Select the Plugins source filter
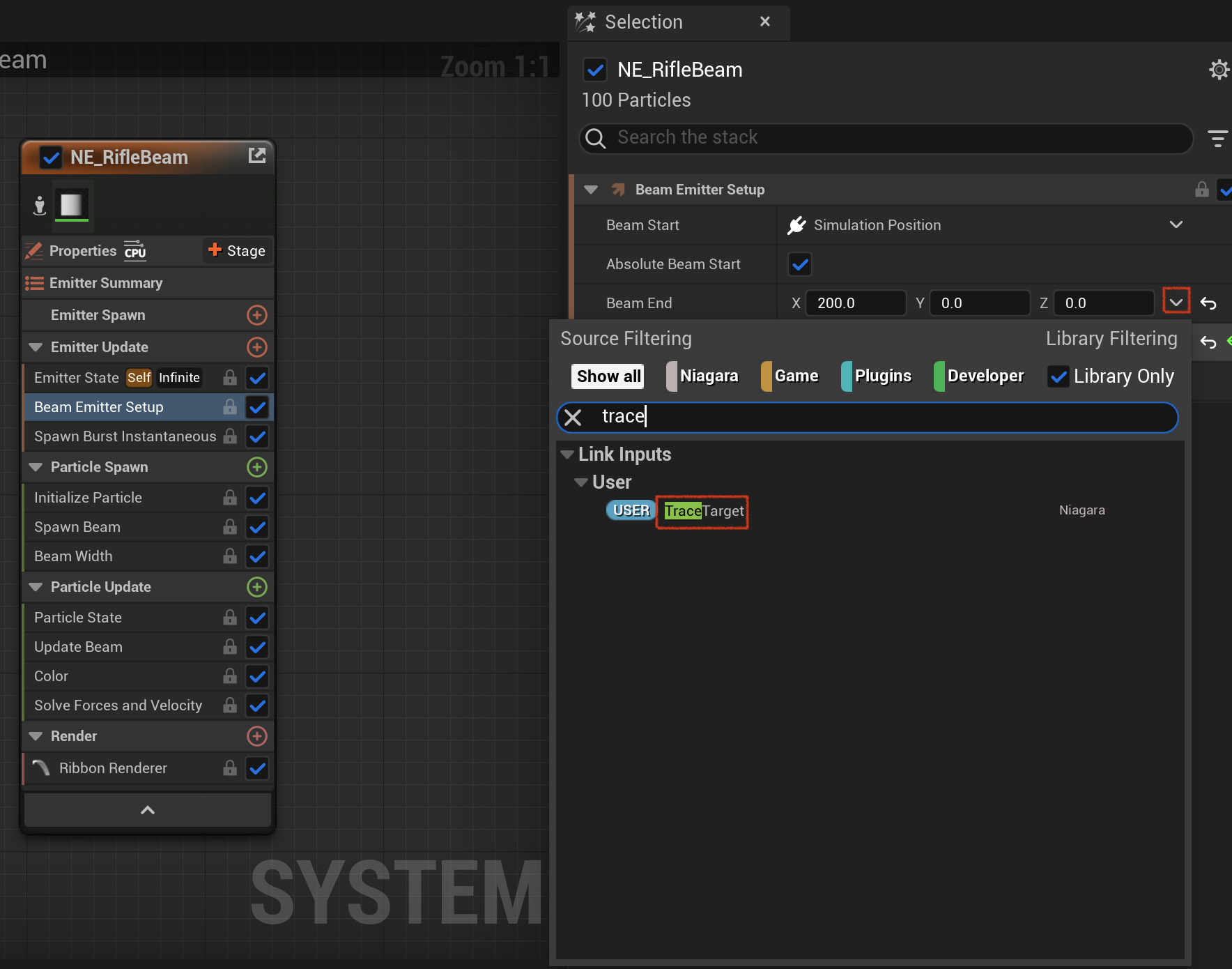Image resolution: width=1232 pixels, height=969 pixels. 877,376
